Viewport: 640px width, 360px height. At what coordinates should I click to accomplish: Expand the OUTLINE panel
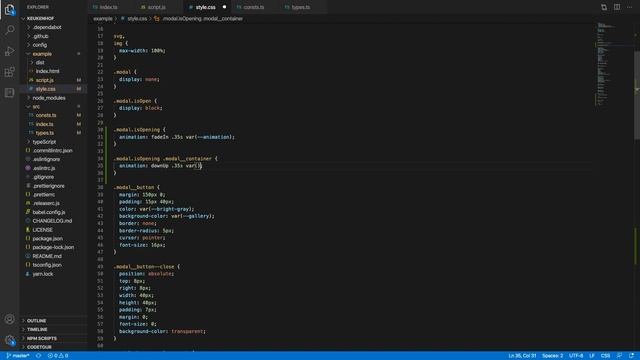point(53,321)
